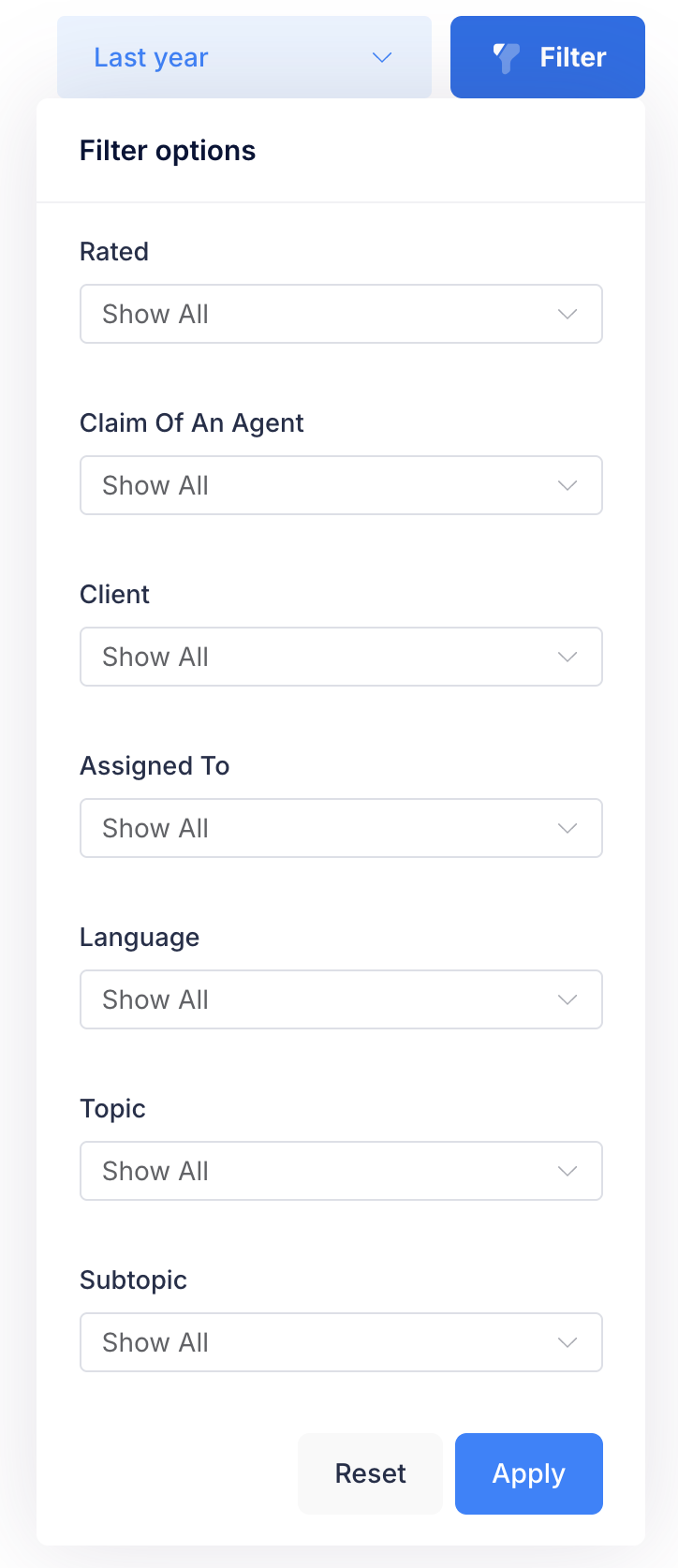Click the chevron inside the Subtopic dropdown
This screenshot has height=1568, width=678.
point(567,1342)
